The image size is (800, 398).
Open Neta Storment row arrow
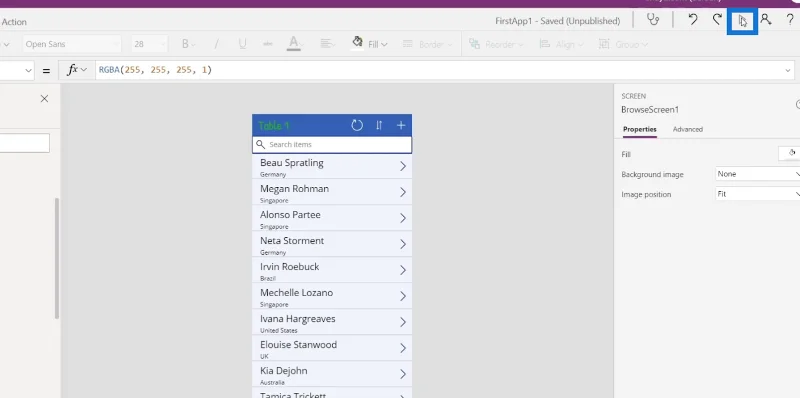click(x=403, y=244)
